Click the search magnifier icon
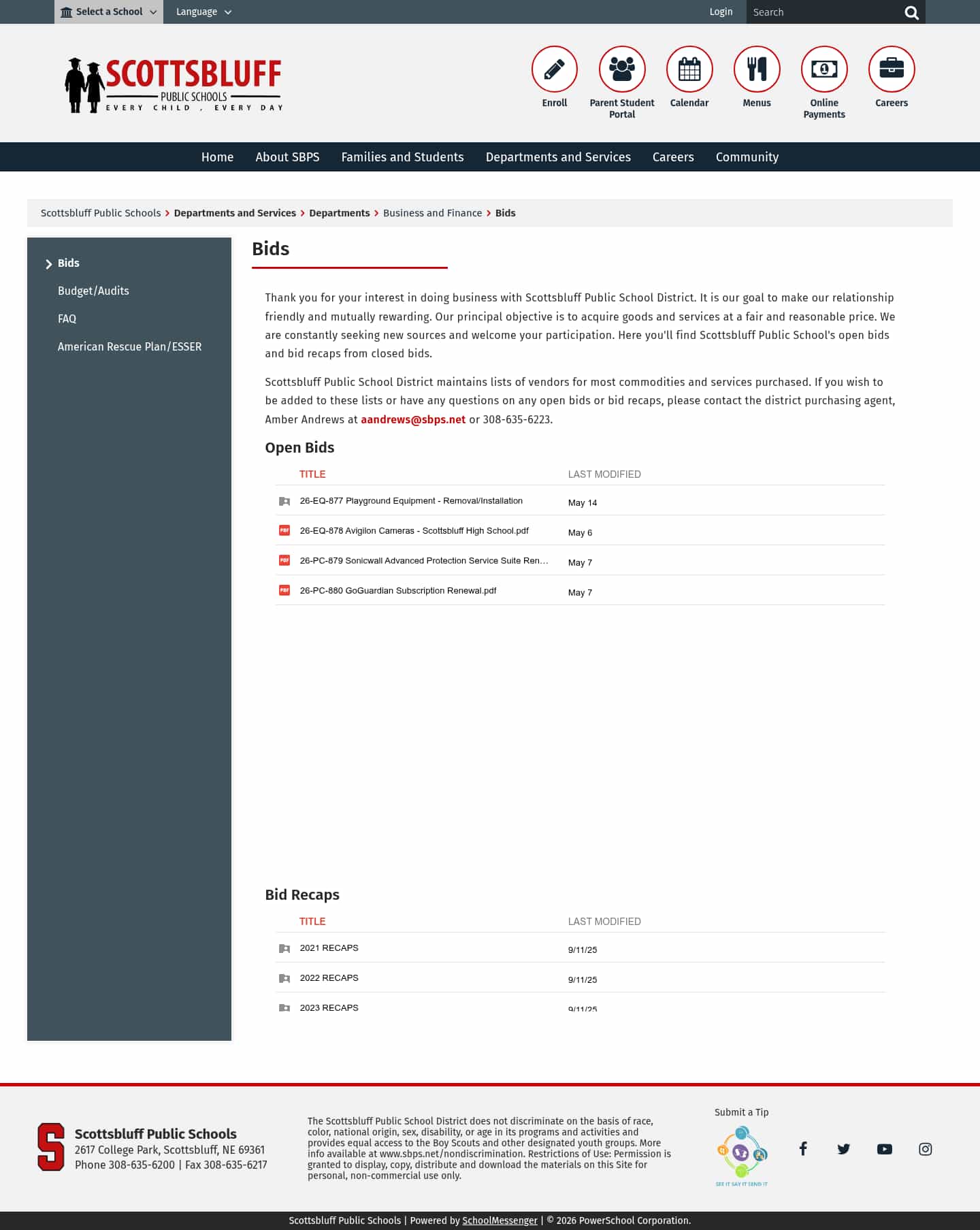Screen dimensions: 980x1230 click(x=911, y=12)
